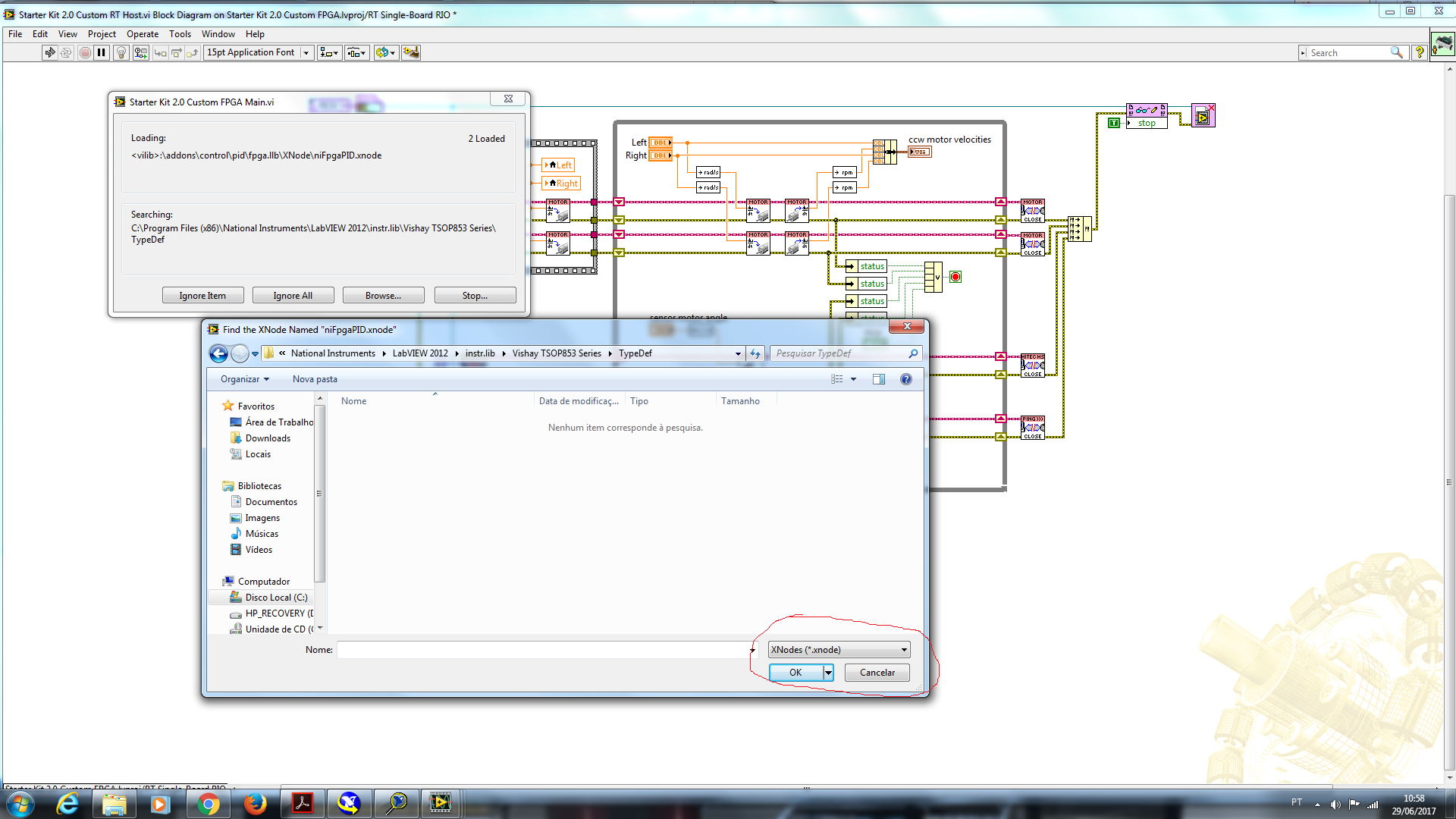Click the refresh button beside address bar
1456x819 pixels.
[x=755, y=353]
